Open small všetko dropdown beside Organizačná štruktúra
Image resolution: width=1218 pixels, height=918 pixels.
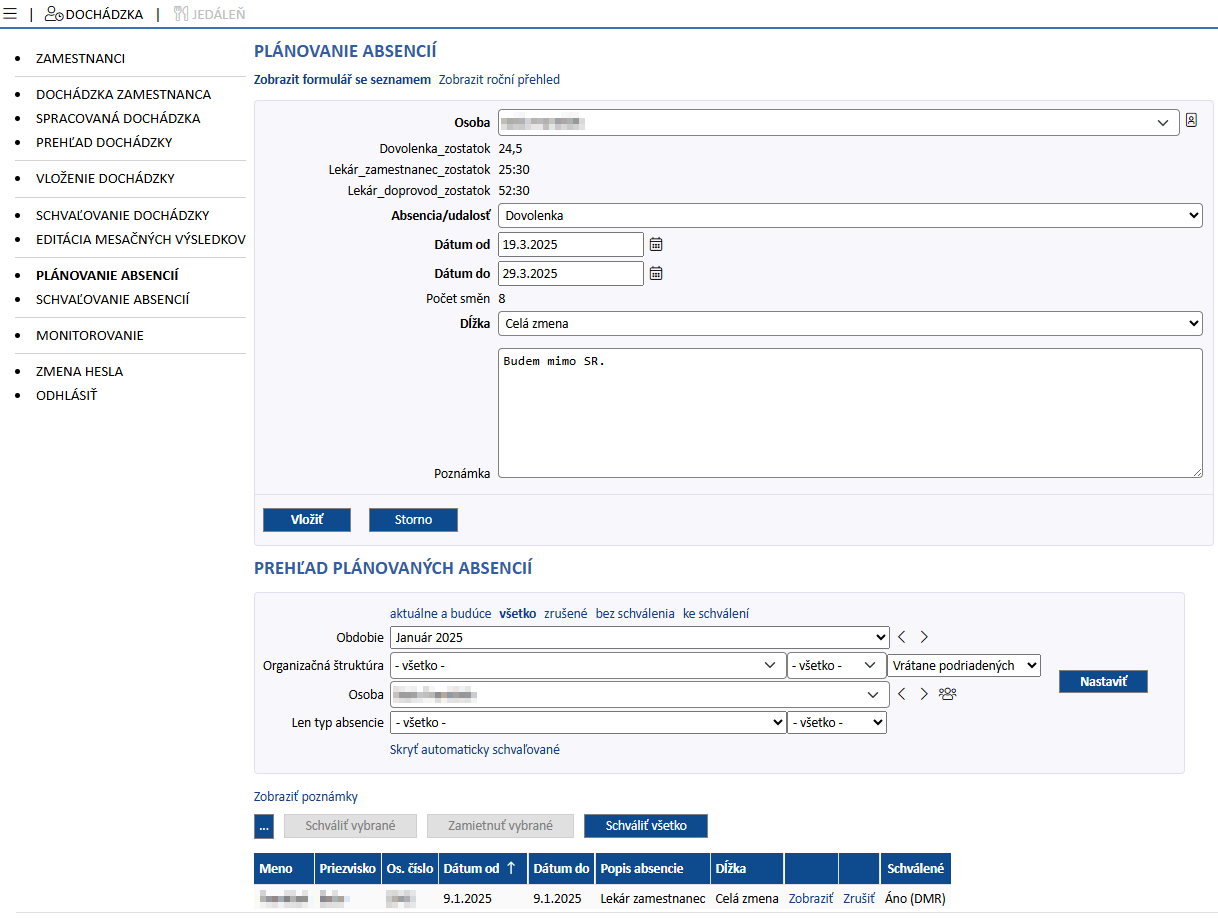pyautogui.click(x=836, y=665)
